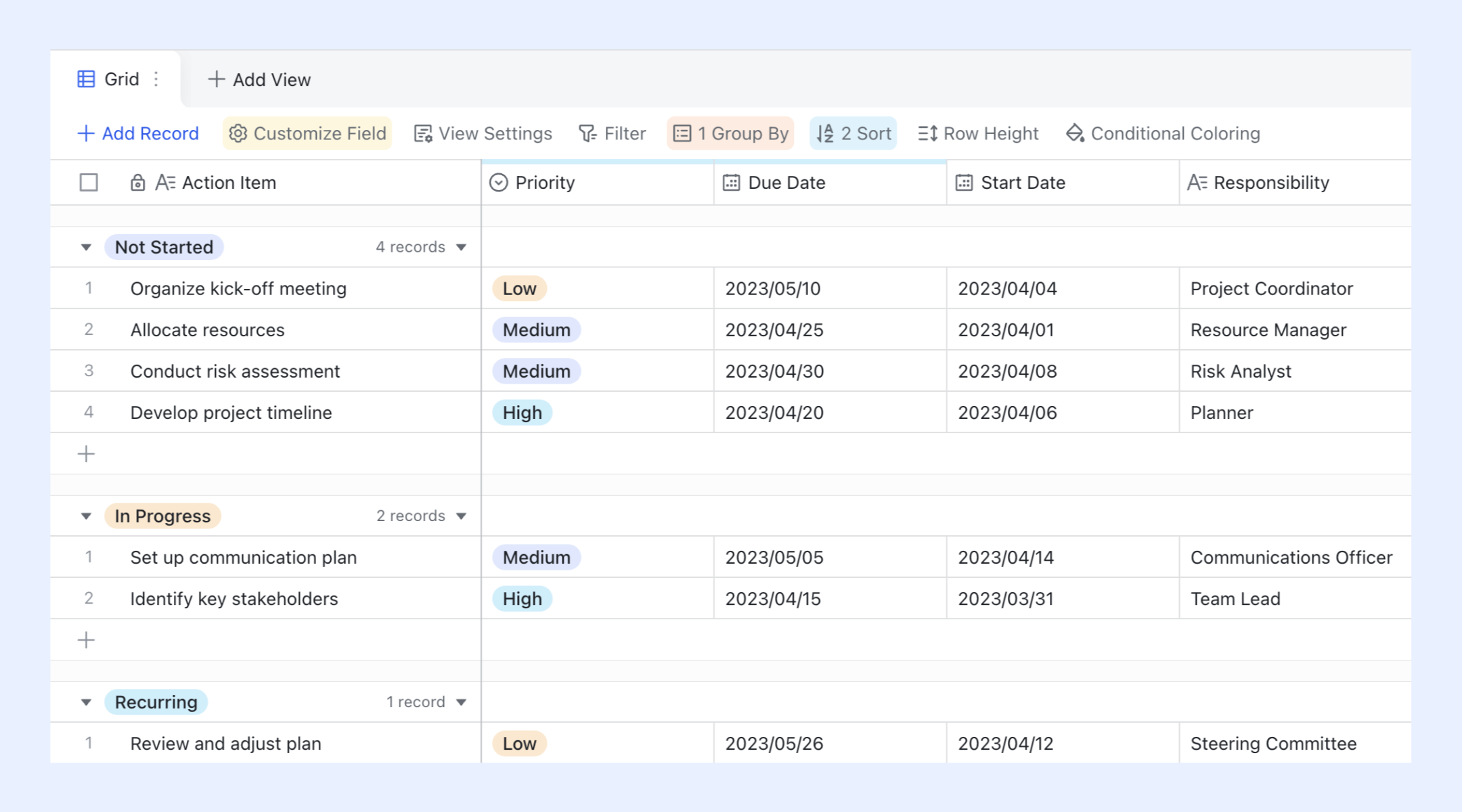Collapse the Not Started group

86,248
